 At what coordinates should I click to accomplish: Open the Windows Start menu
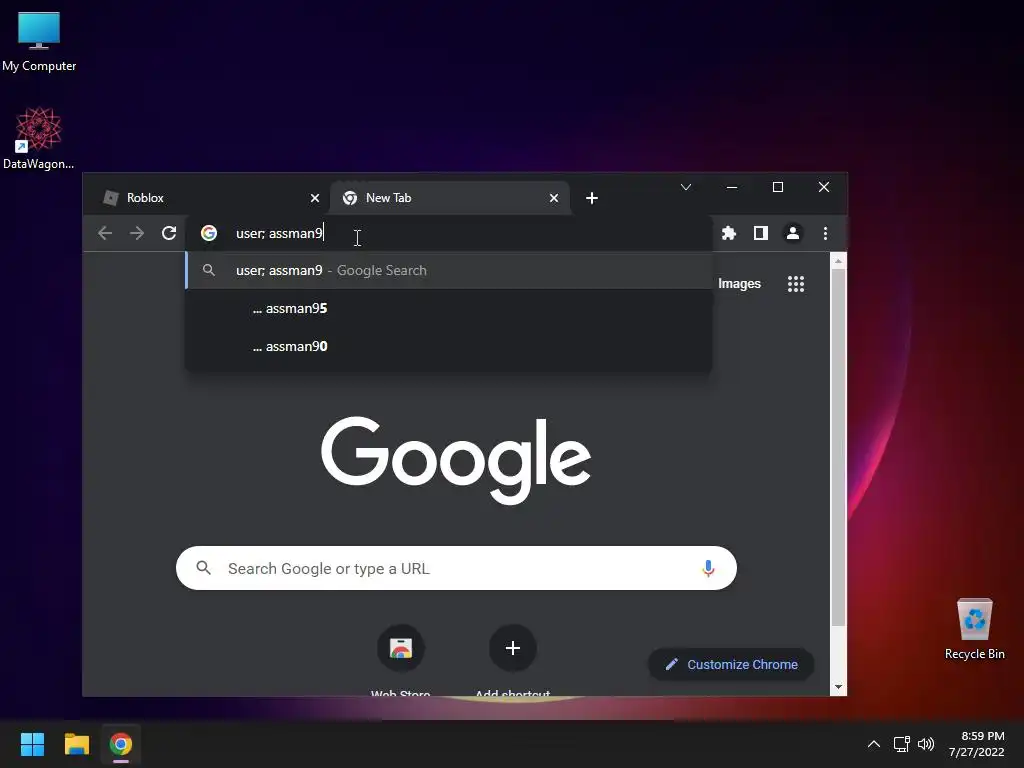pos(32,744)
